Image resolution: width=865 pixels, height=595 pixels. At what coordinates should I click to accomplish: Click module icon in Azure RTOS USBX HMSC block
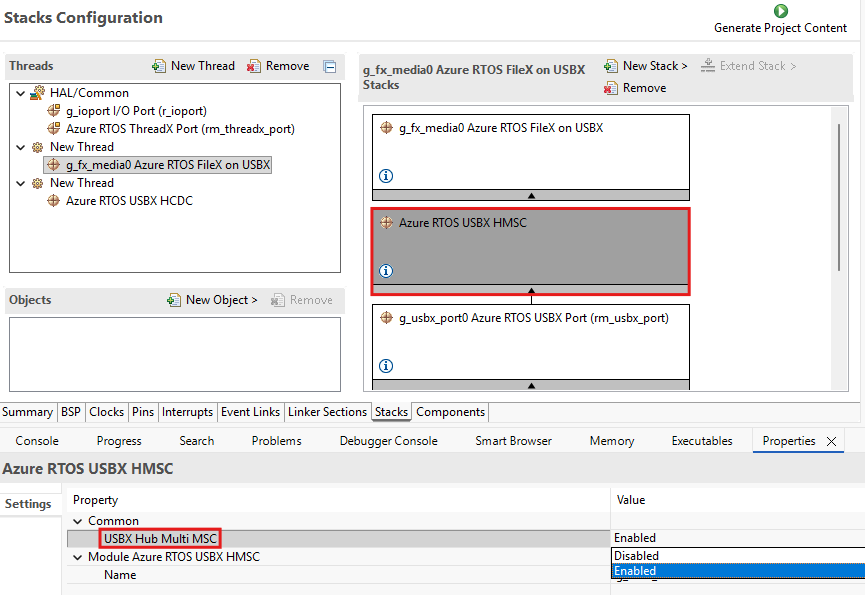[x=387, y=223]
